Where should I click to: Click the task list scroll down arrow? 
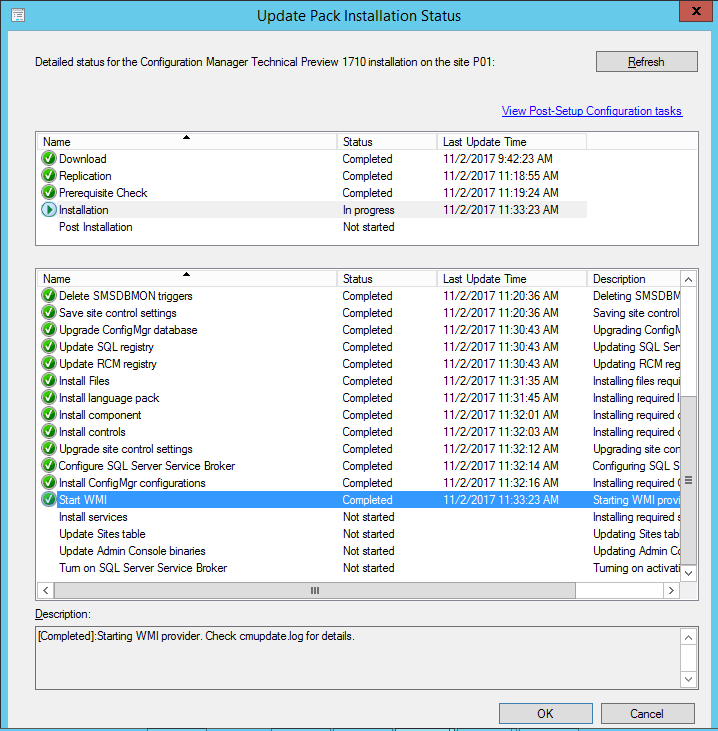coord(688,573)
